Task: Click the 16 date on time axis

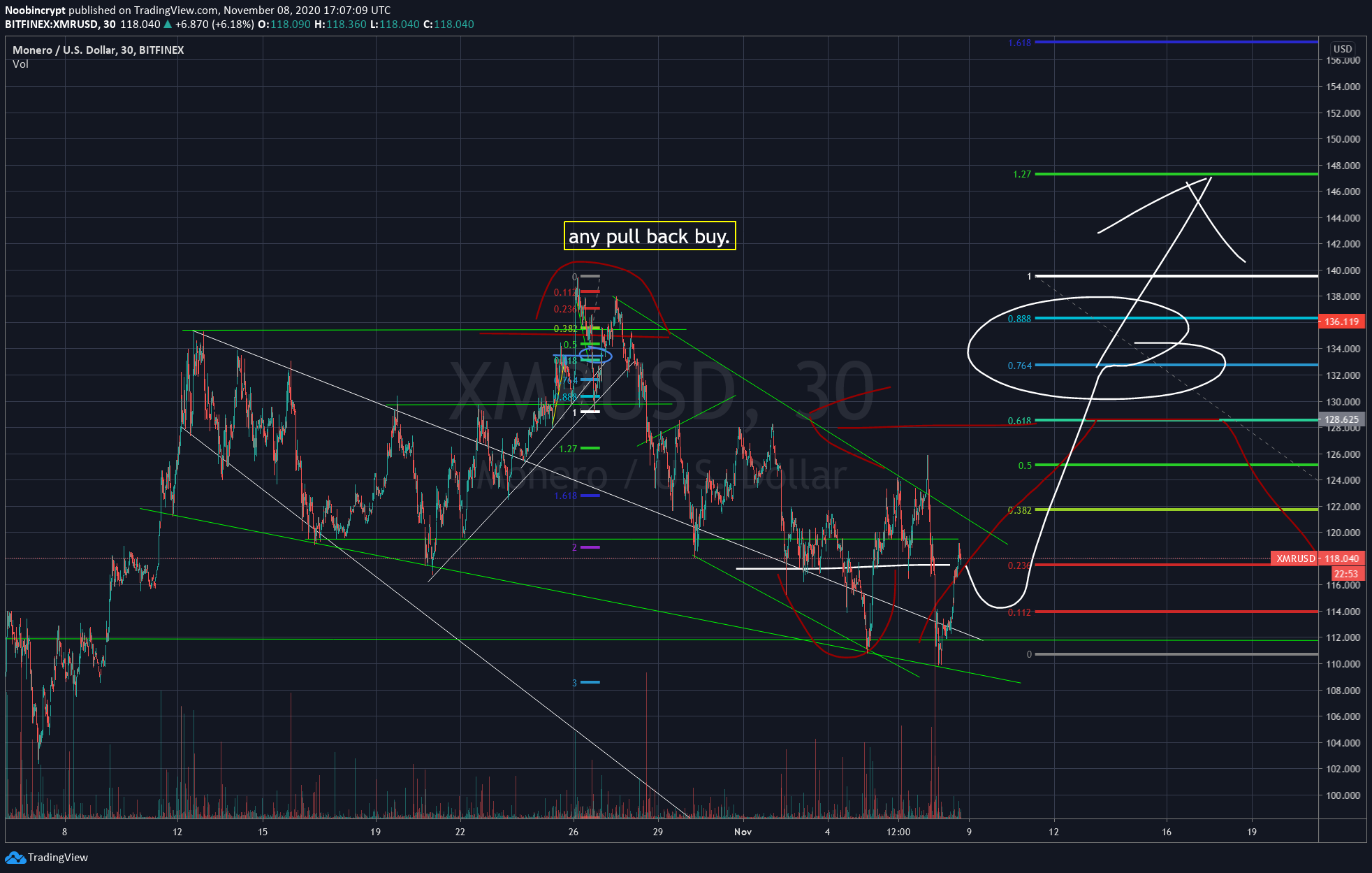Action: [1167, 832]
